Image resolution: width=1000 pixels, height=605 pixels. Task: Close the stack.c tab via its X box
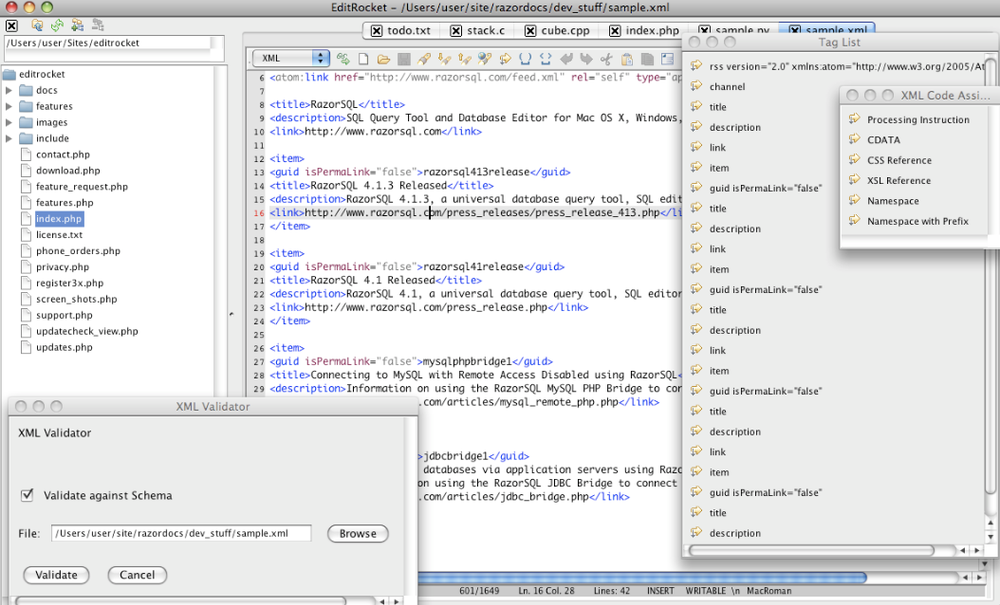[x=456, y=31]
